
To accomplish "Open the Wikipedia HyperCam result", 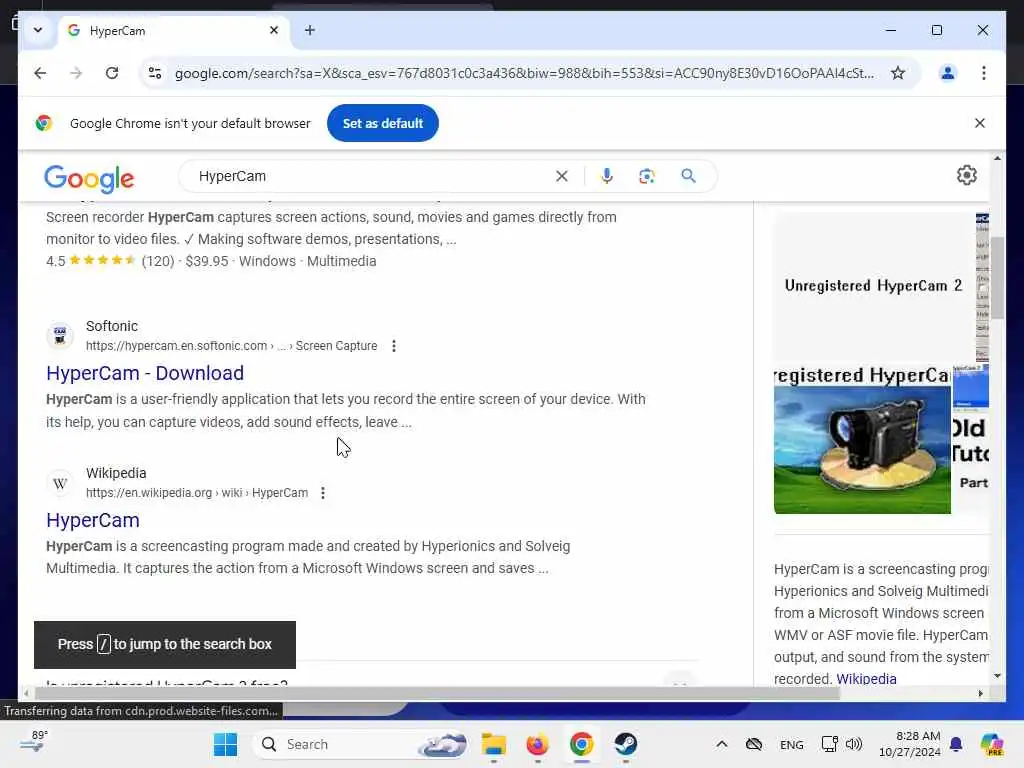I will click(93, 520).
